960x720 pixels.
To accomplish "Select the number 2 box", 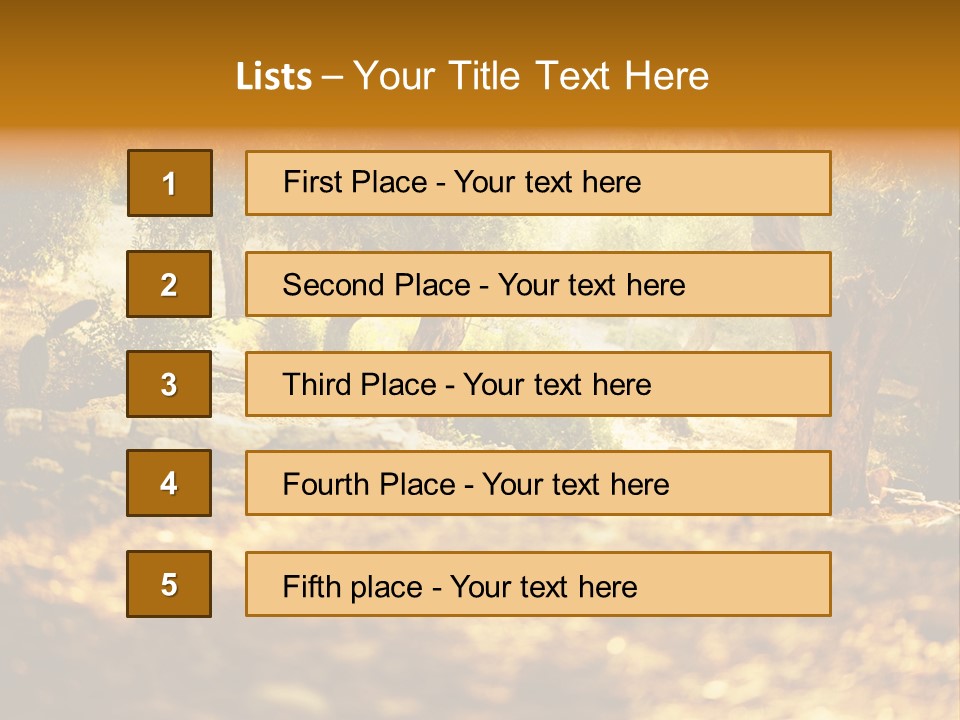I will (170, 284).
